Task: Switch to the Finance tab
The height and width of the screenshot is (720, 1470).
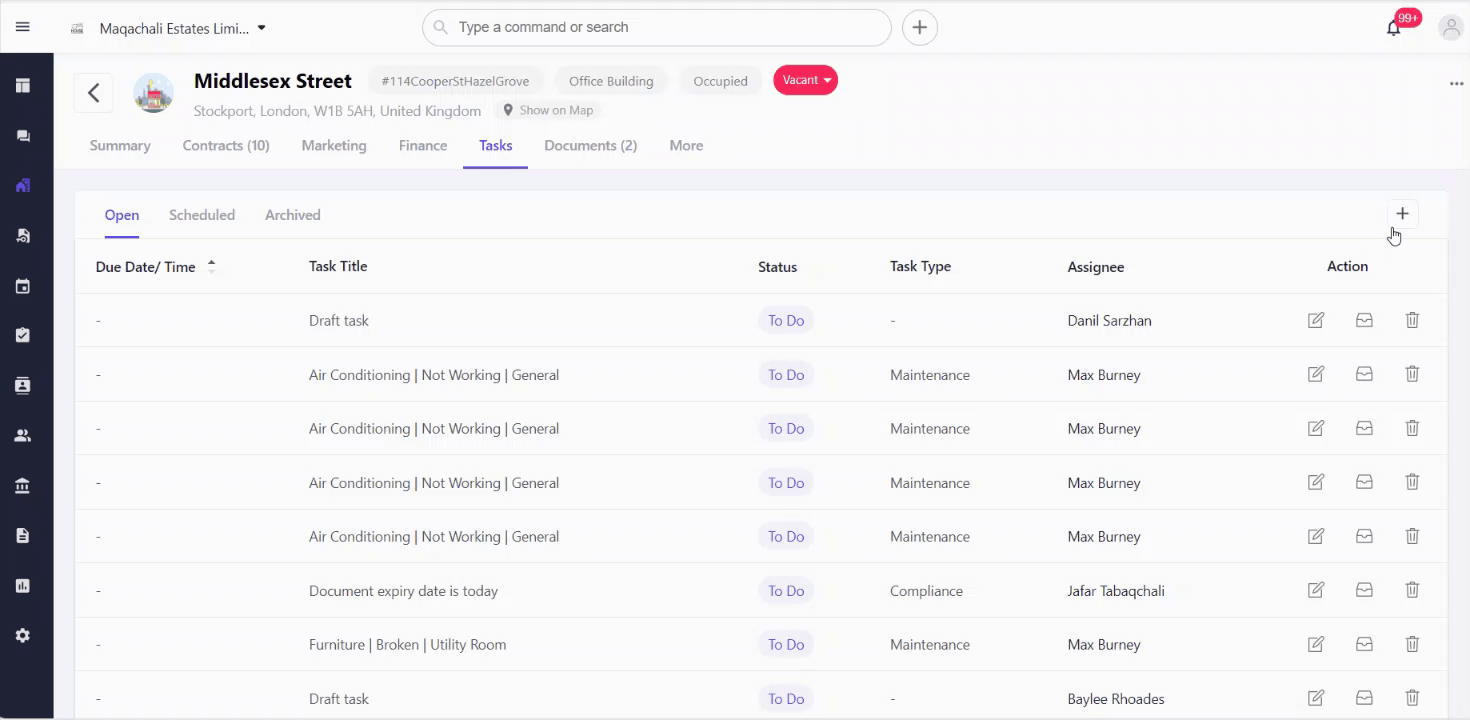Action: (423, 146)
